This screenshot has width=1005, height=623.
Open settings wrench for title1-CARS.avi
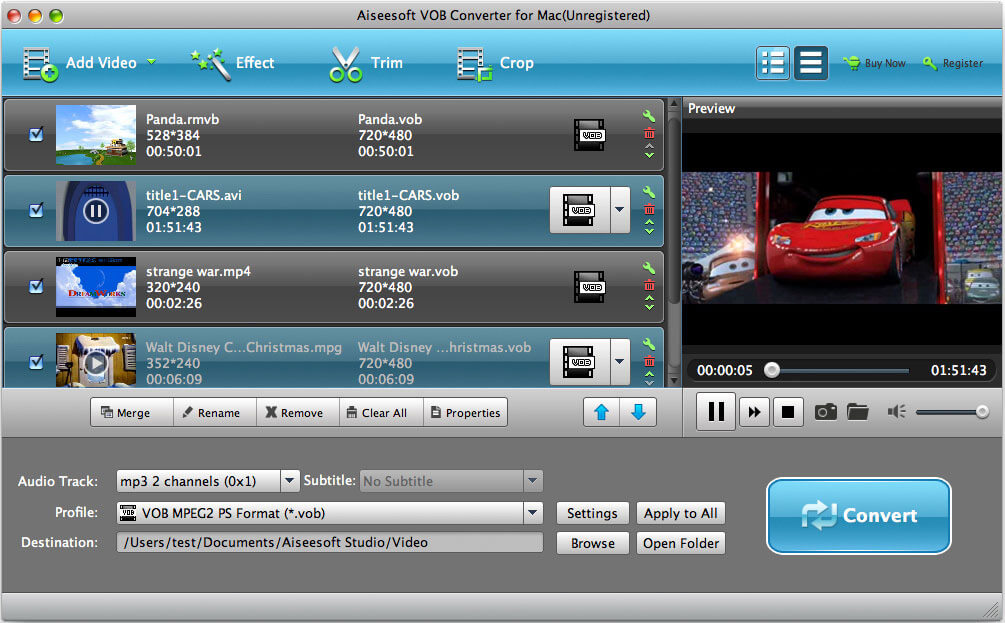click(x=649, y=192)
